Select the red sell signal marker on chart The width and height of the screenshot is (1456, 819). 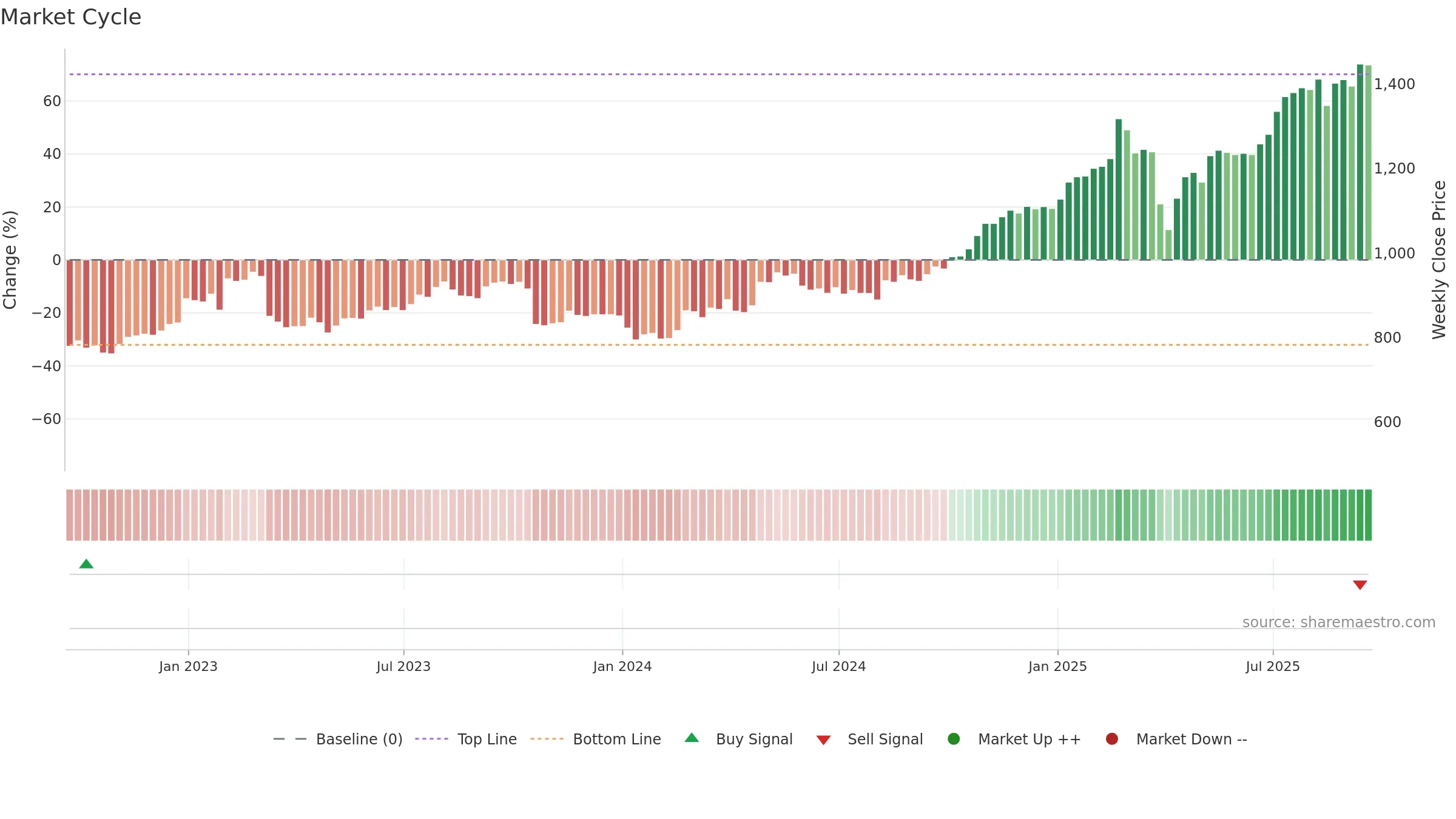1360,585
